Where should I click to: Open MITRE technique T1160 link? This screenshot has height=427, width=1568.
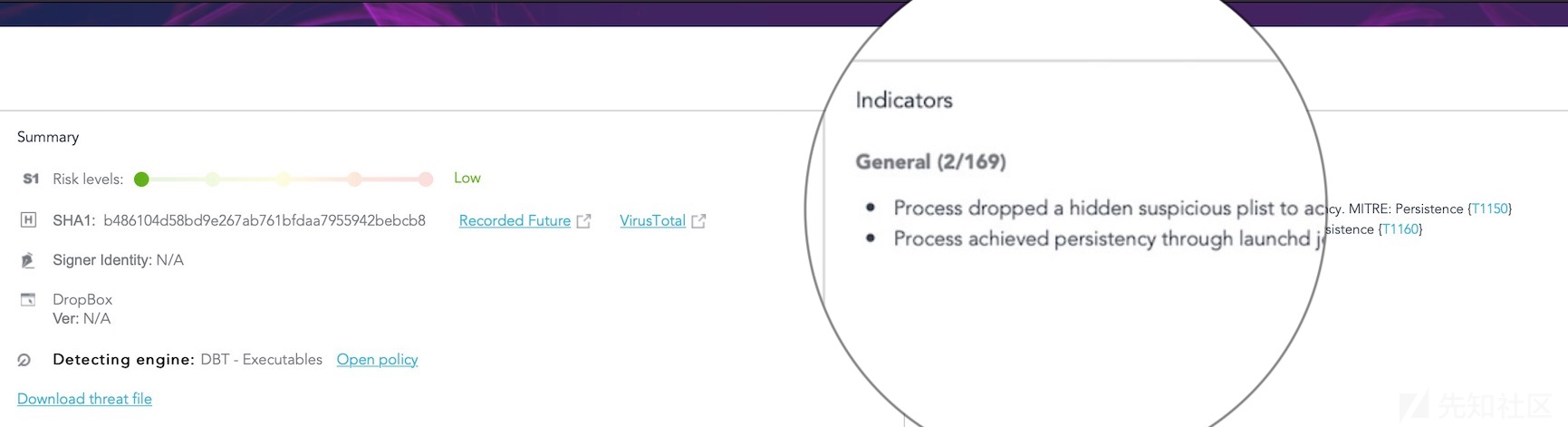click(1400, 229)
